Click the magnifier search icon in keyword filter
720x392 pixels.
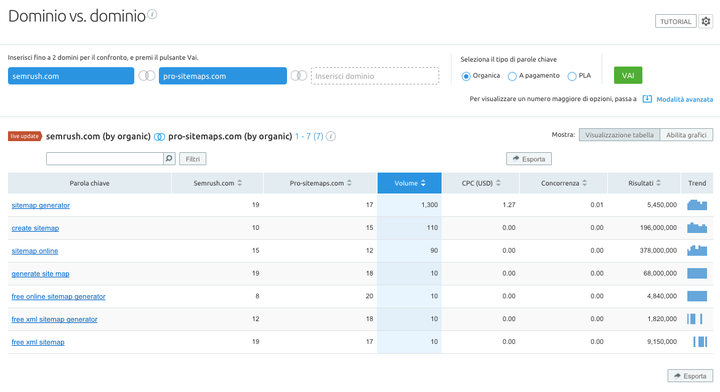(x=169, y=158)
